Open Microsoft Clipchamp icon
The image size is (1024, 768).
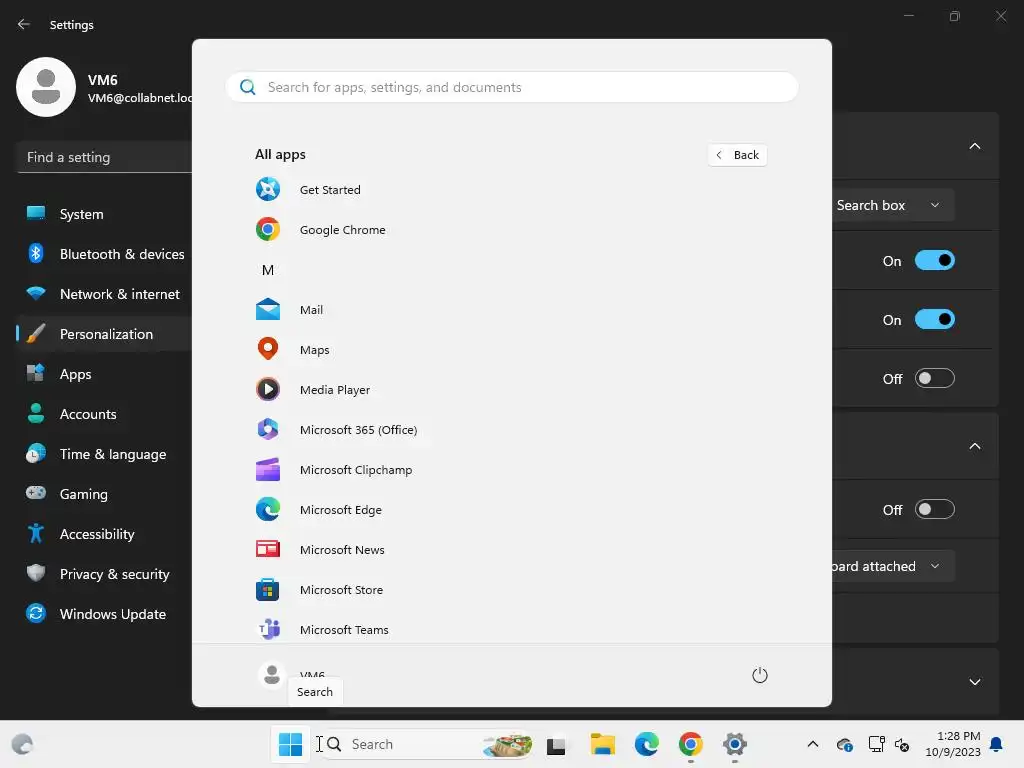coord(268,470)
